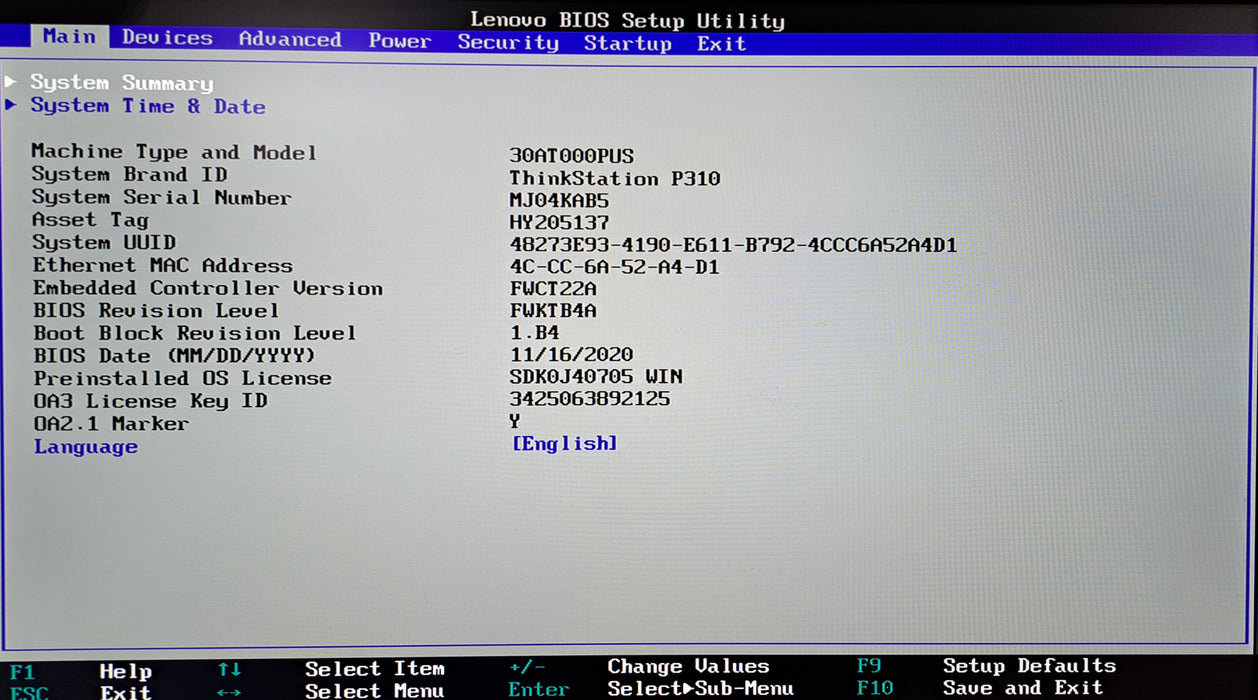
Task: Click the Ethernet MAC Address label
Action: 163,265
